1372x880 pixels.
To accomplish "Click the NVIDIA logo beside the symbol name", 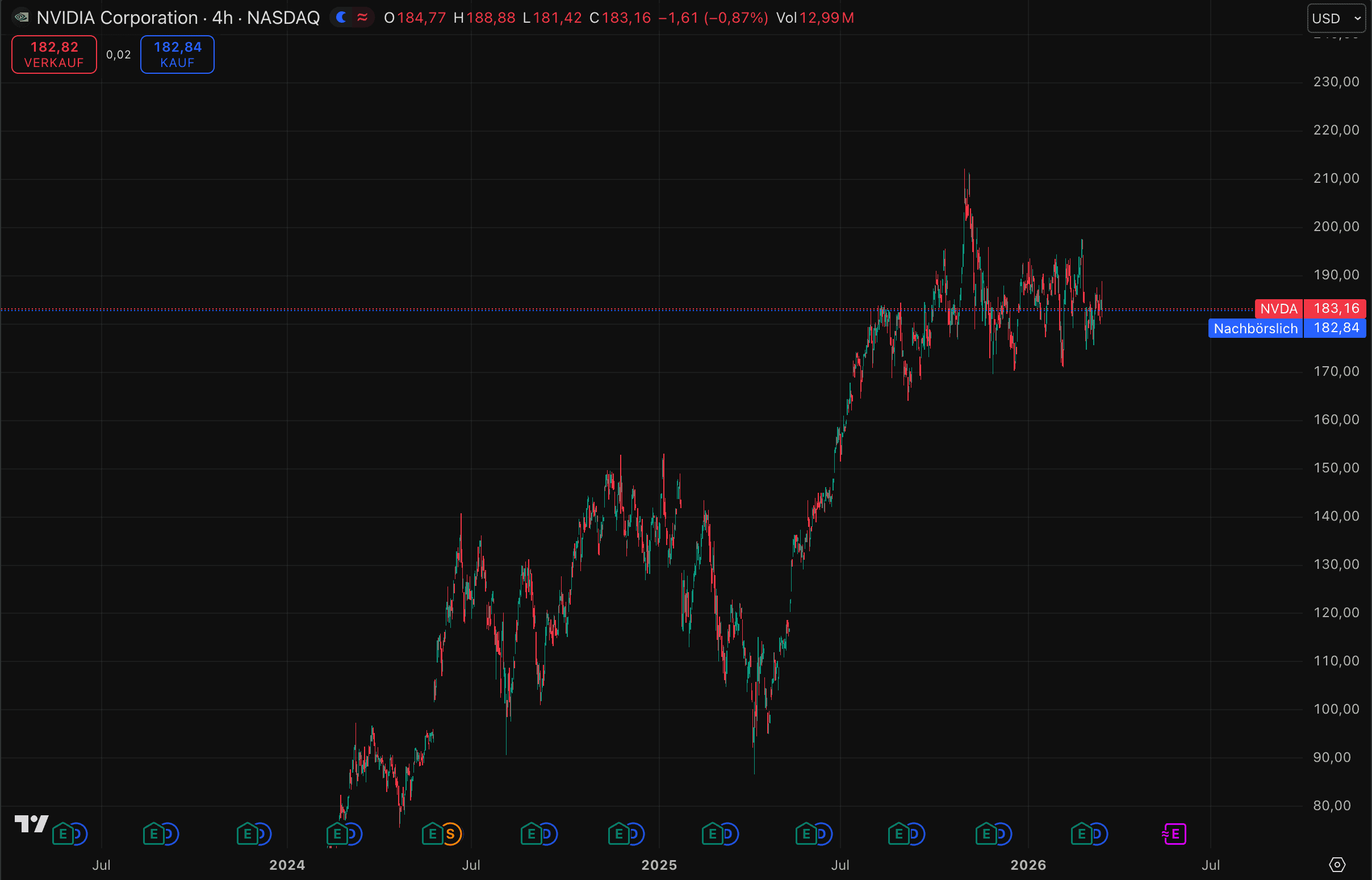I will [x=22, y=18].
